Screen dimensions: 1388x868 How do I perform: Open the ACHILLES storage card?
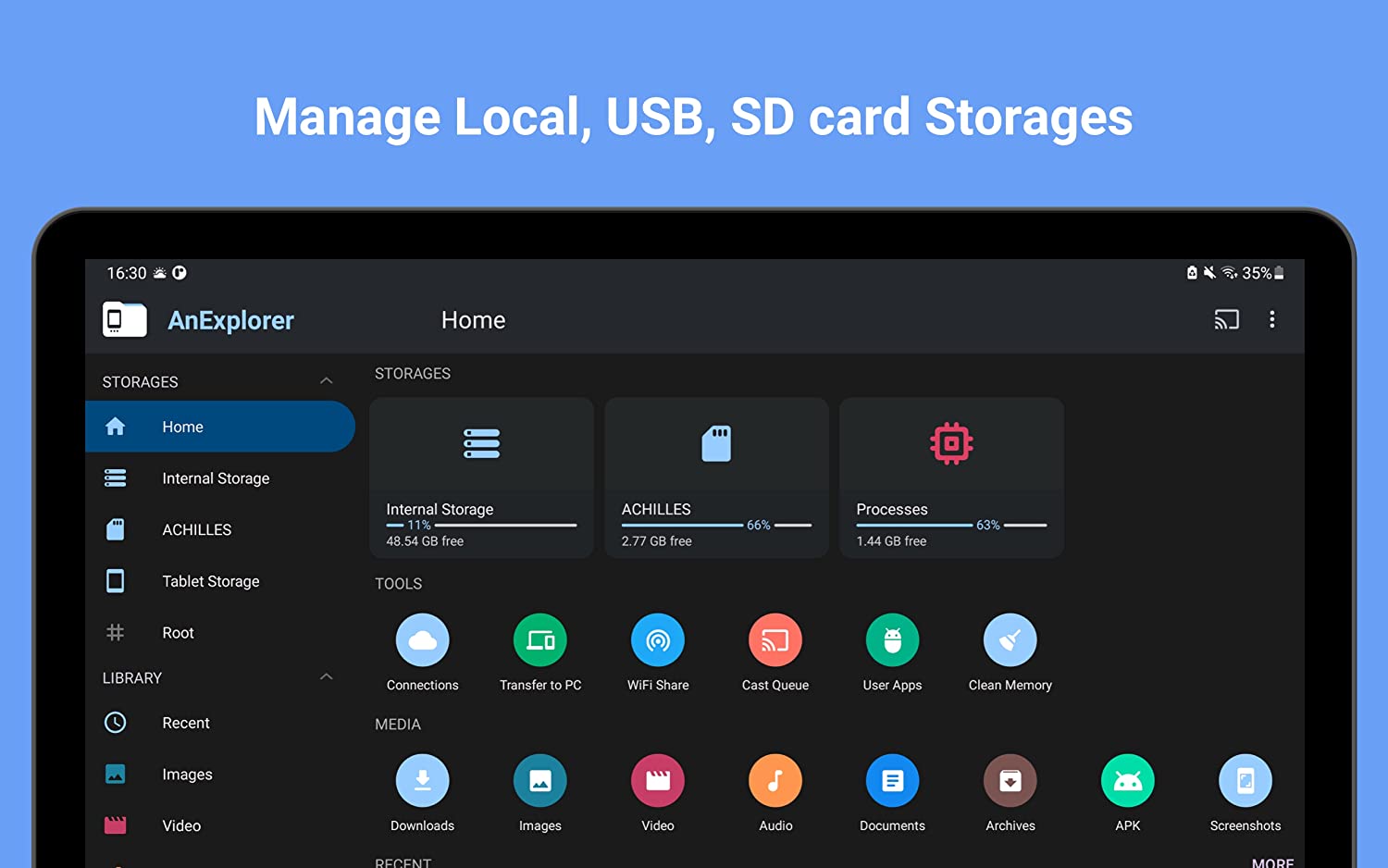point(716,477)
